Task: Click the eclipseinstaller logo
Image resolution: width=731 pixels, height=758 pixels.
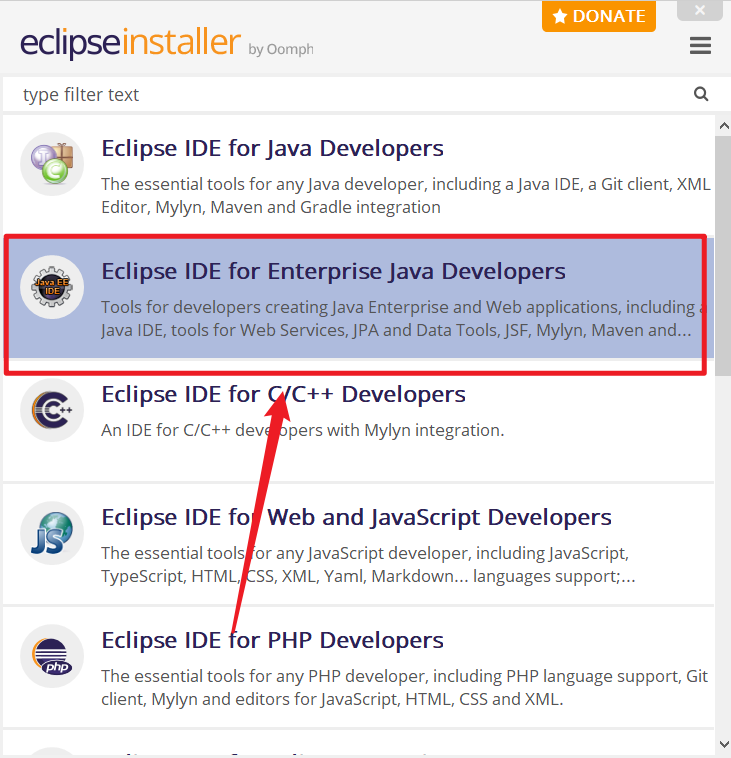Action: 130,43
